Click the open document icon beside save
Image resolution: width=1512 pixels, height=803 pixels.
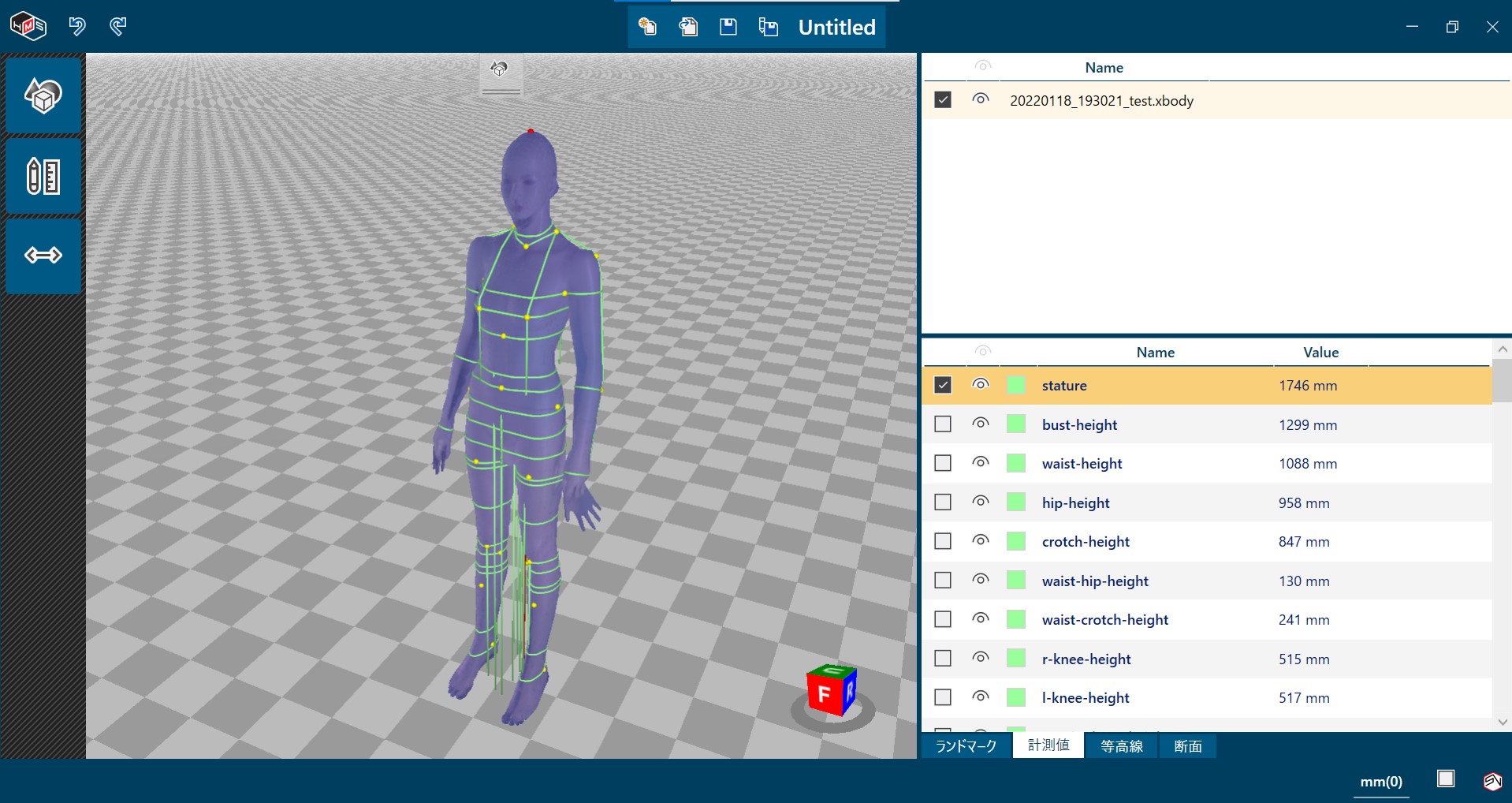[x=688, y=27]
